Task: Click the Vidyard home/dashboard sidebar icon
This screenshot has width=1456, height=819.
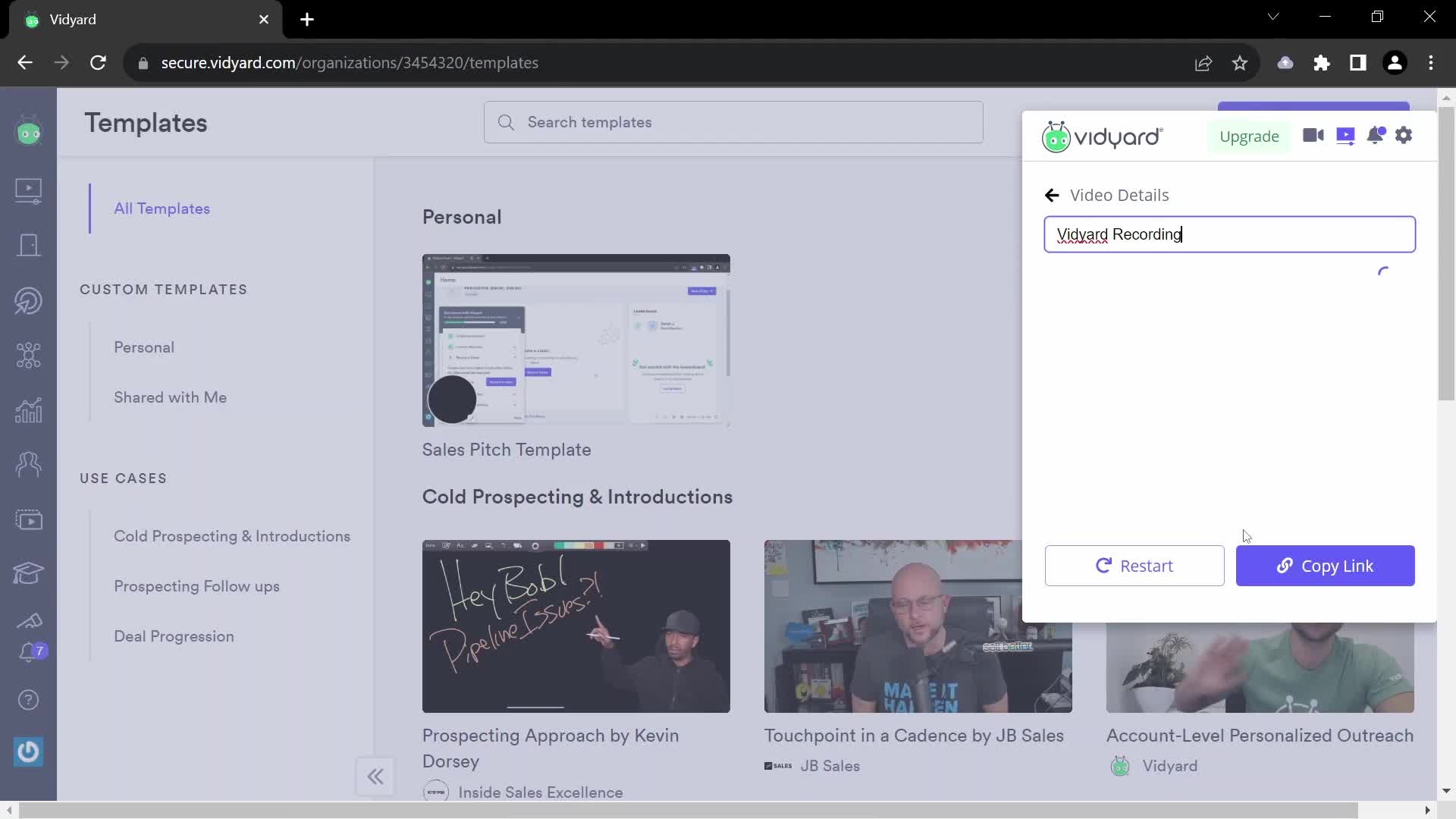Action: (28, 133)
